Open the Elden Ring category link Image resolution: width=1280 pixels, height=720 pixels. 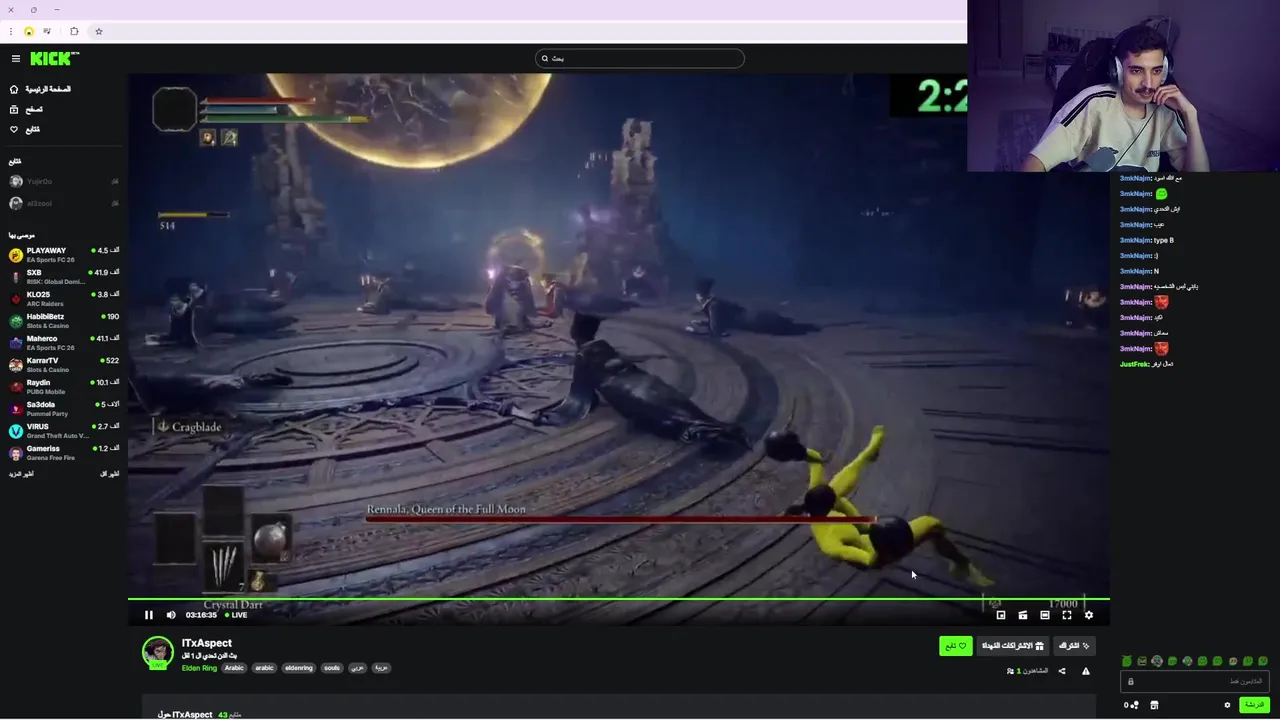[x=199, y=668]
